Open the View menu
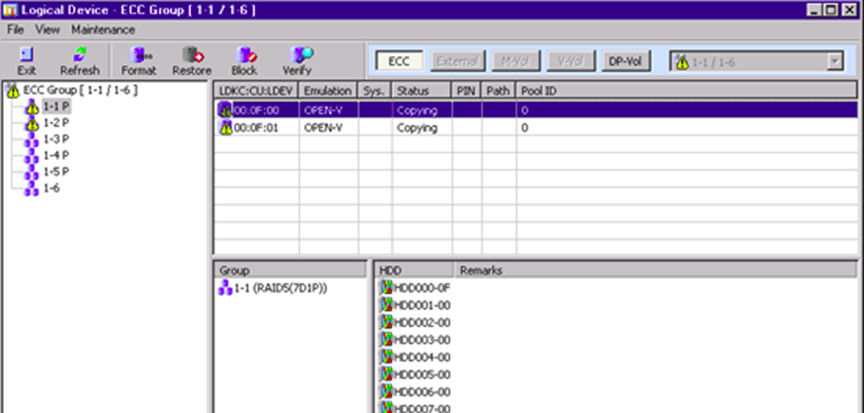 [47, 30]
